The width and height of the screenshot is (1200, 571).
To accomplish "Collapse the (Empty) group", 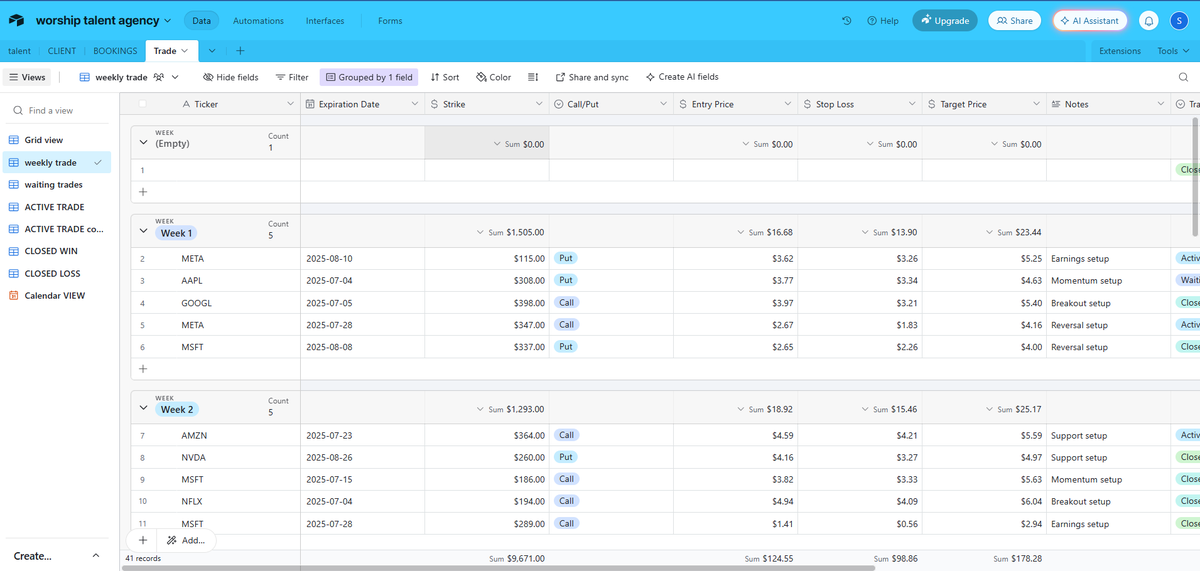I will pos(143,143).
